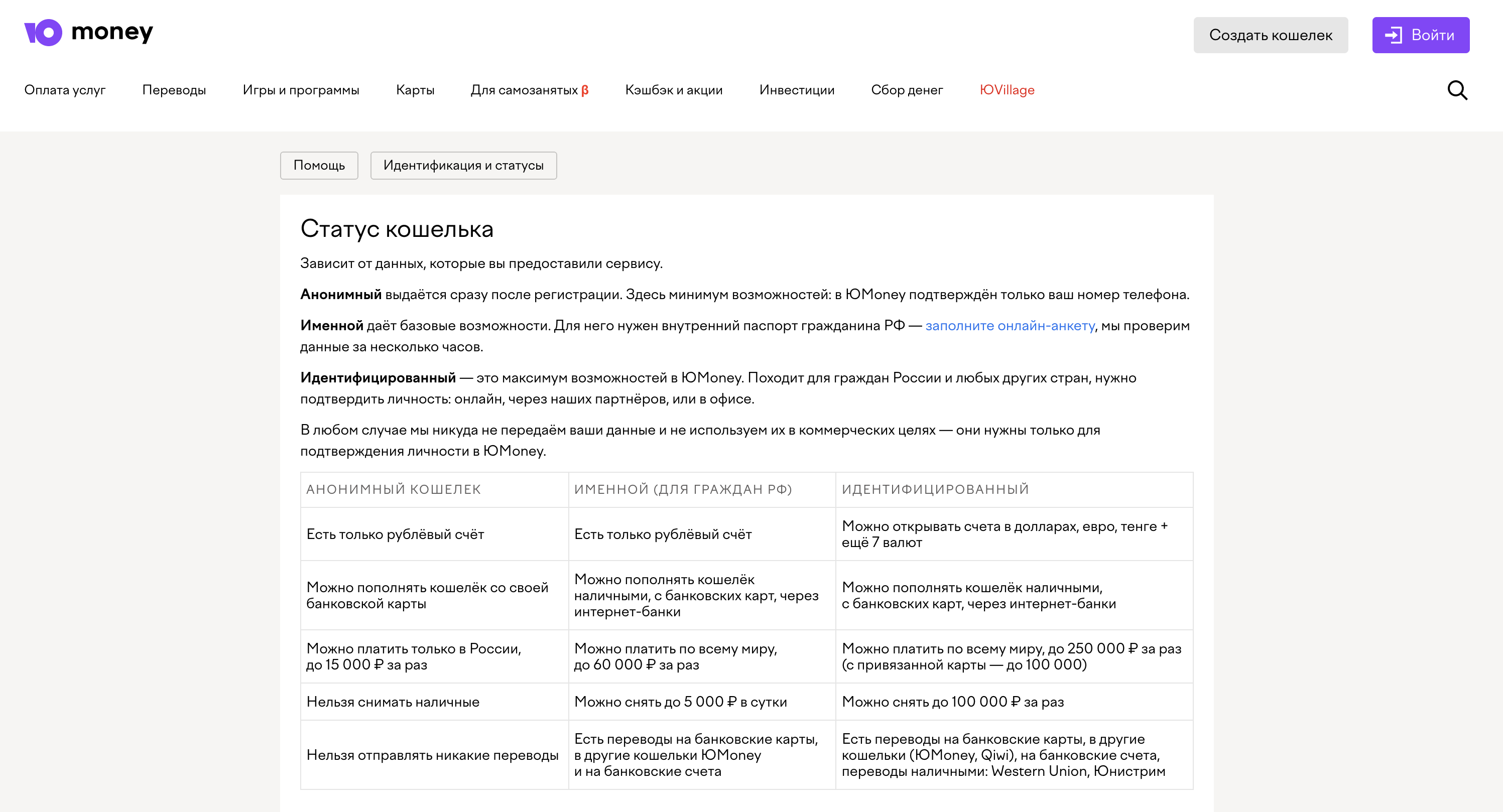The width and height of the screenshot is (1503, 812).
Task: Click the cell 'Можно снять до 100 000 ₽ за раз'
Action: 1014,702
